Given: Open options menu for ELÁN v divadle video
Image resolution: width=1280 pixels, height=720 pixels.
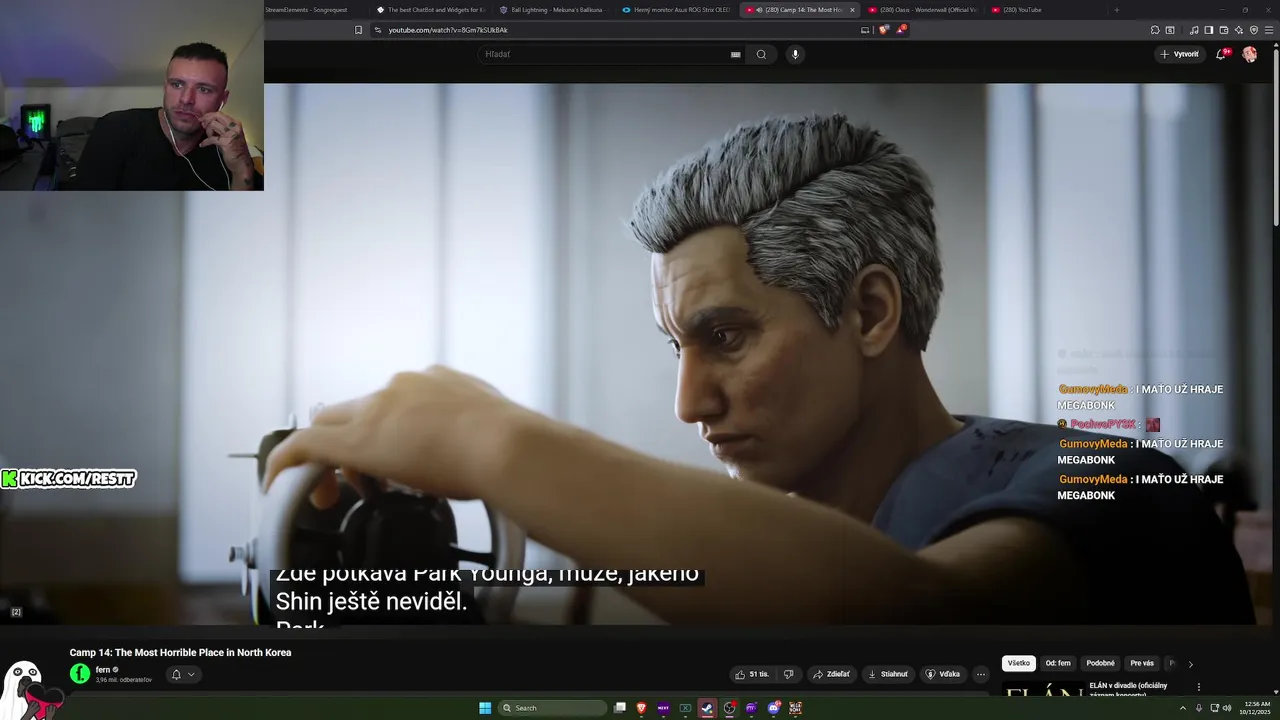Looking at the screenshot, I should [x=1198, y=687].
